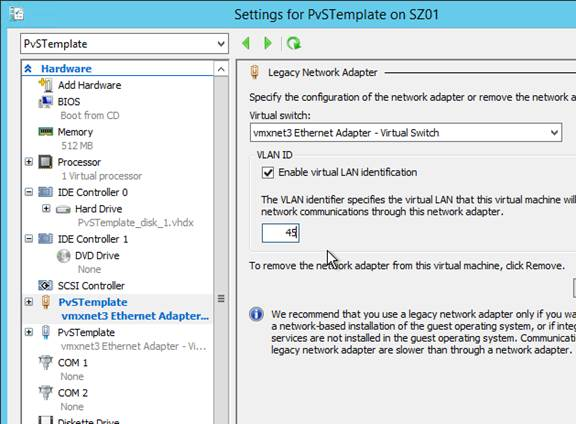Uncheck Enable virtual LAN identification
Viewport: 576px width, 424px height.
pos(268,173)
